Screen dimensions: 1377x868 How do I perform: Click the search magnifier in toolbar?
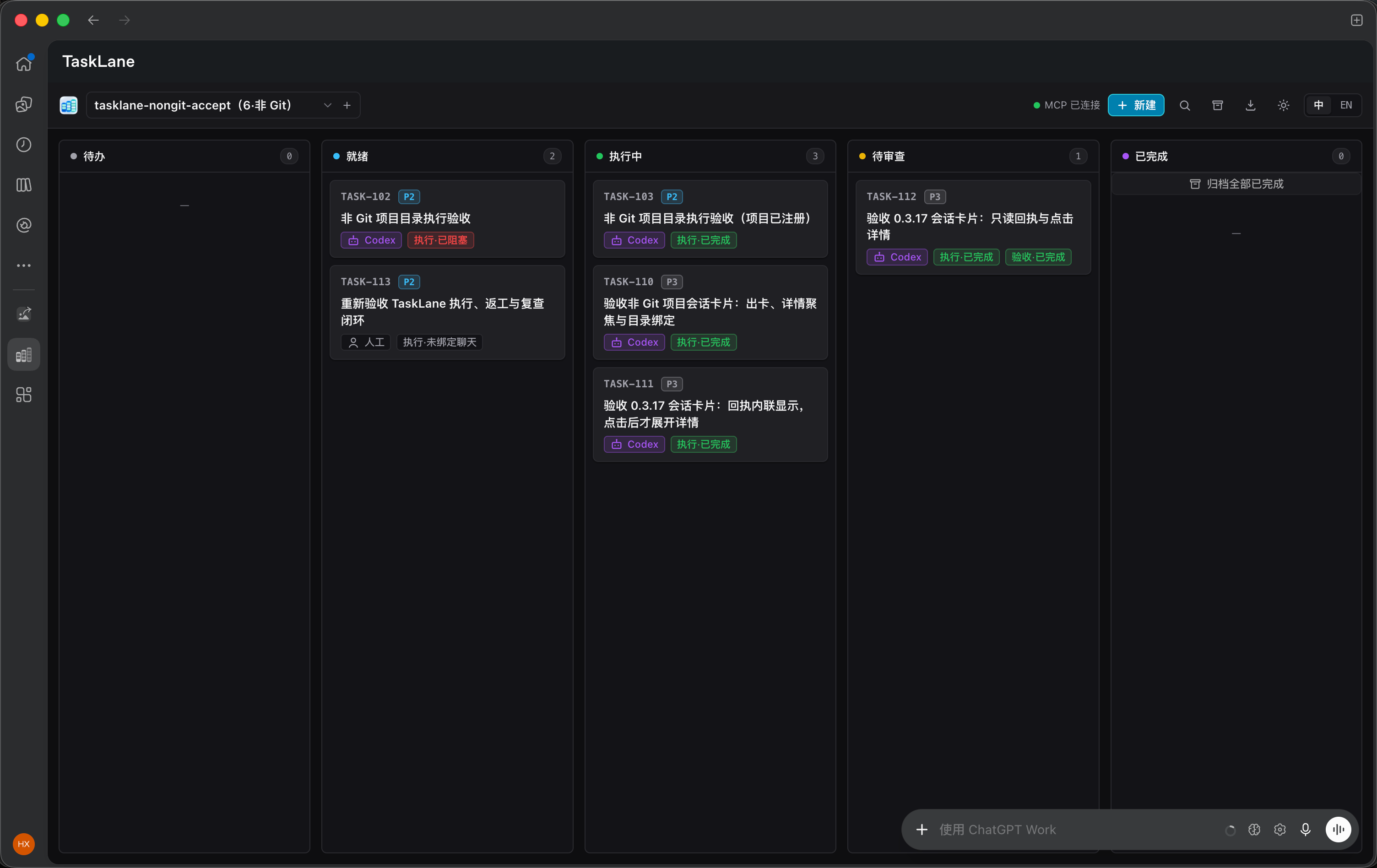click(x=1184, y=105)
